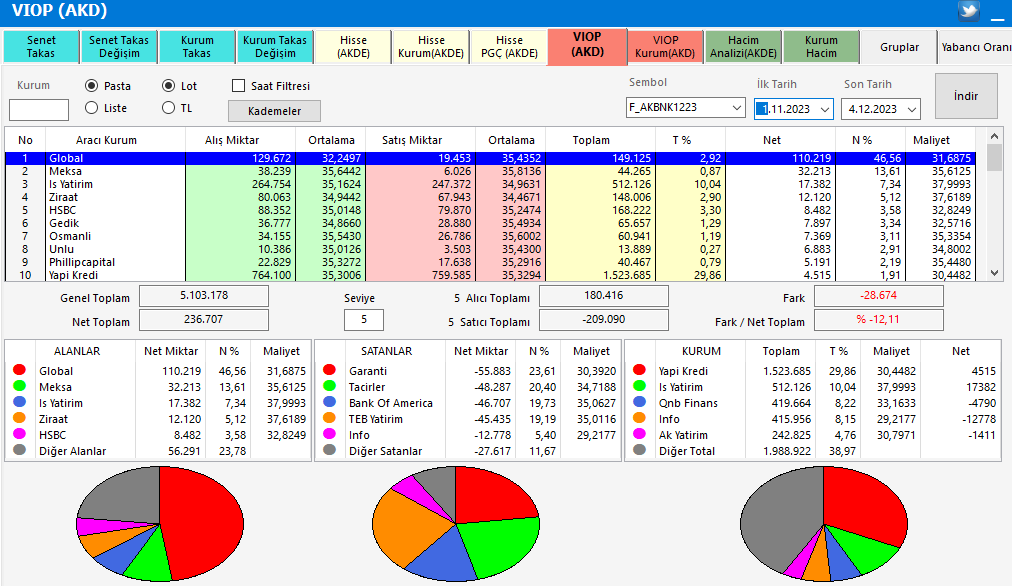The height and width of the screenshot is (586, 1012).
Task: Open the Gruplar tab
Action: click(x=899, y=46)
